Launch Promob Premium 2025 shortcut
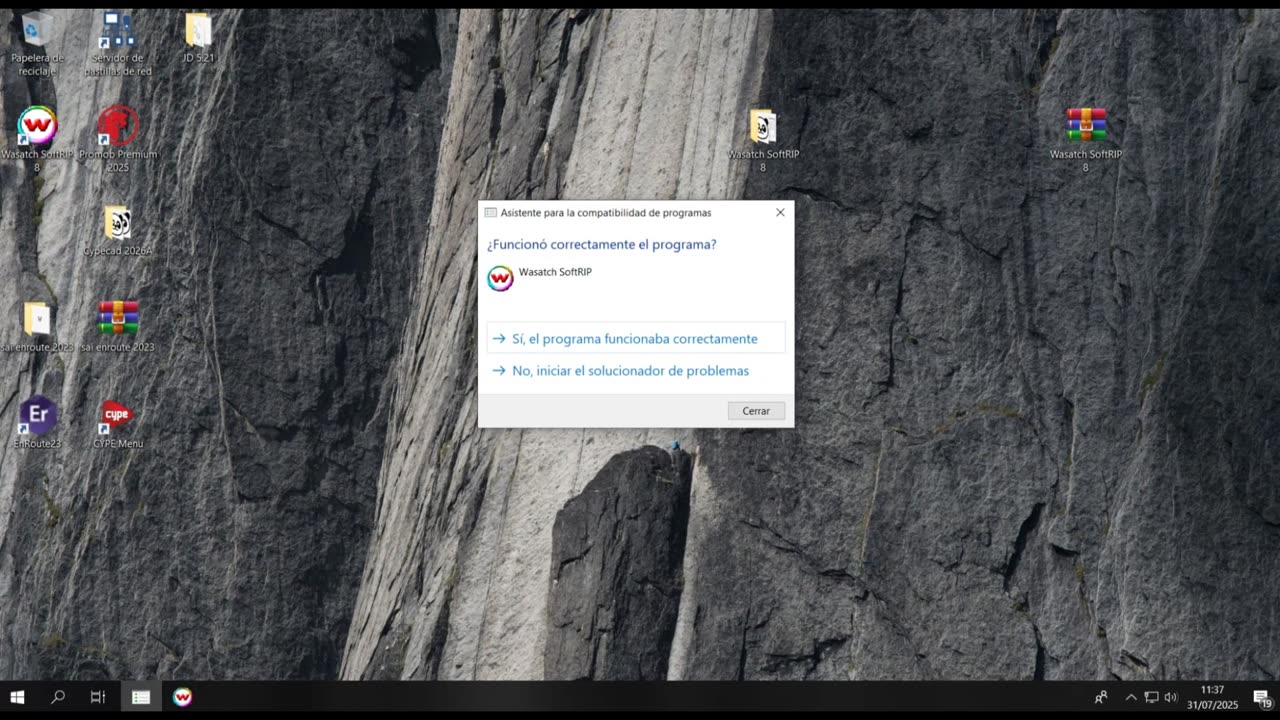The width and height of the screenshot is (1280, 720). pyautogui.click(x=118, y=139)
